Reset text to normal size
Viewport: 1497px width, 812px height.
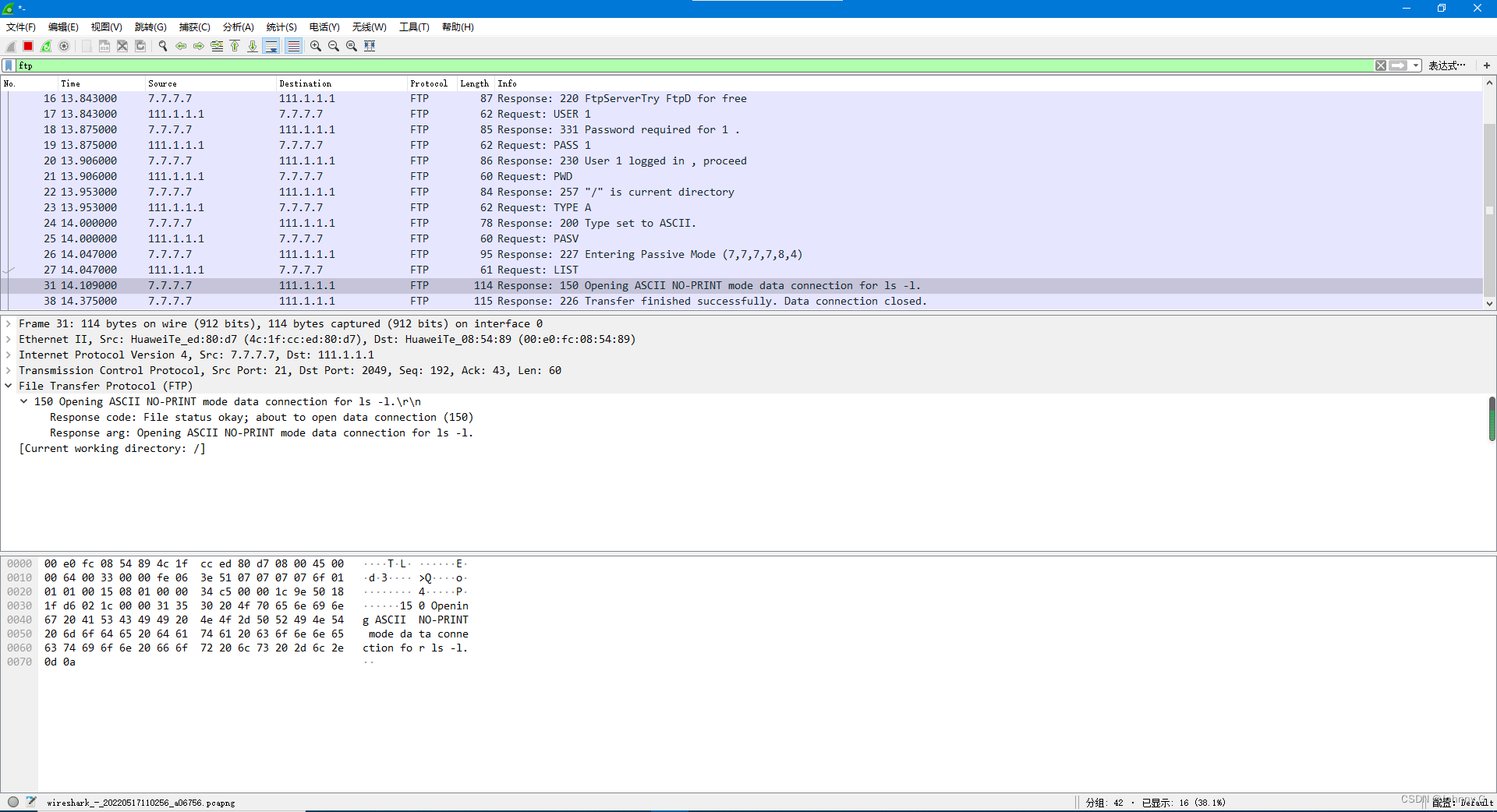coord(352,46)
